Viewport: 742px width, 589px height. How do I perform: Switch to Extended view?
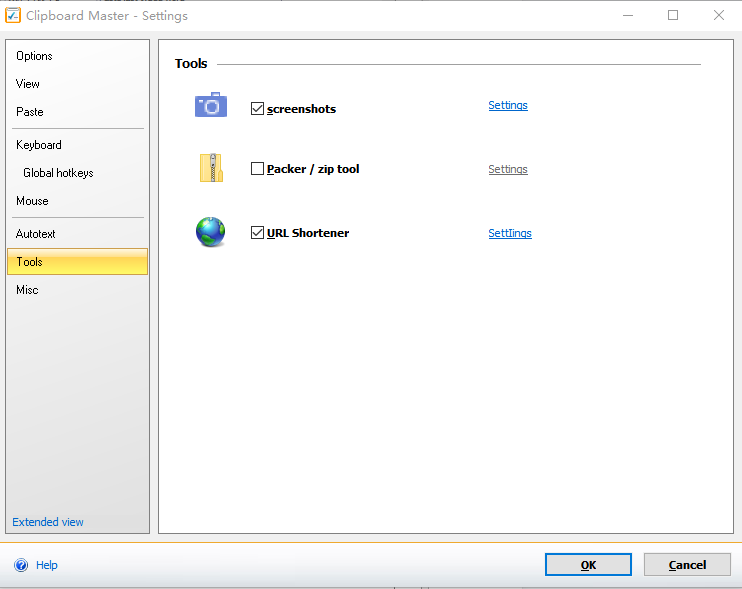tap(48, 522)
